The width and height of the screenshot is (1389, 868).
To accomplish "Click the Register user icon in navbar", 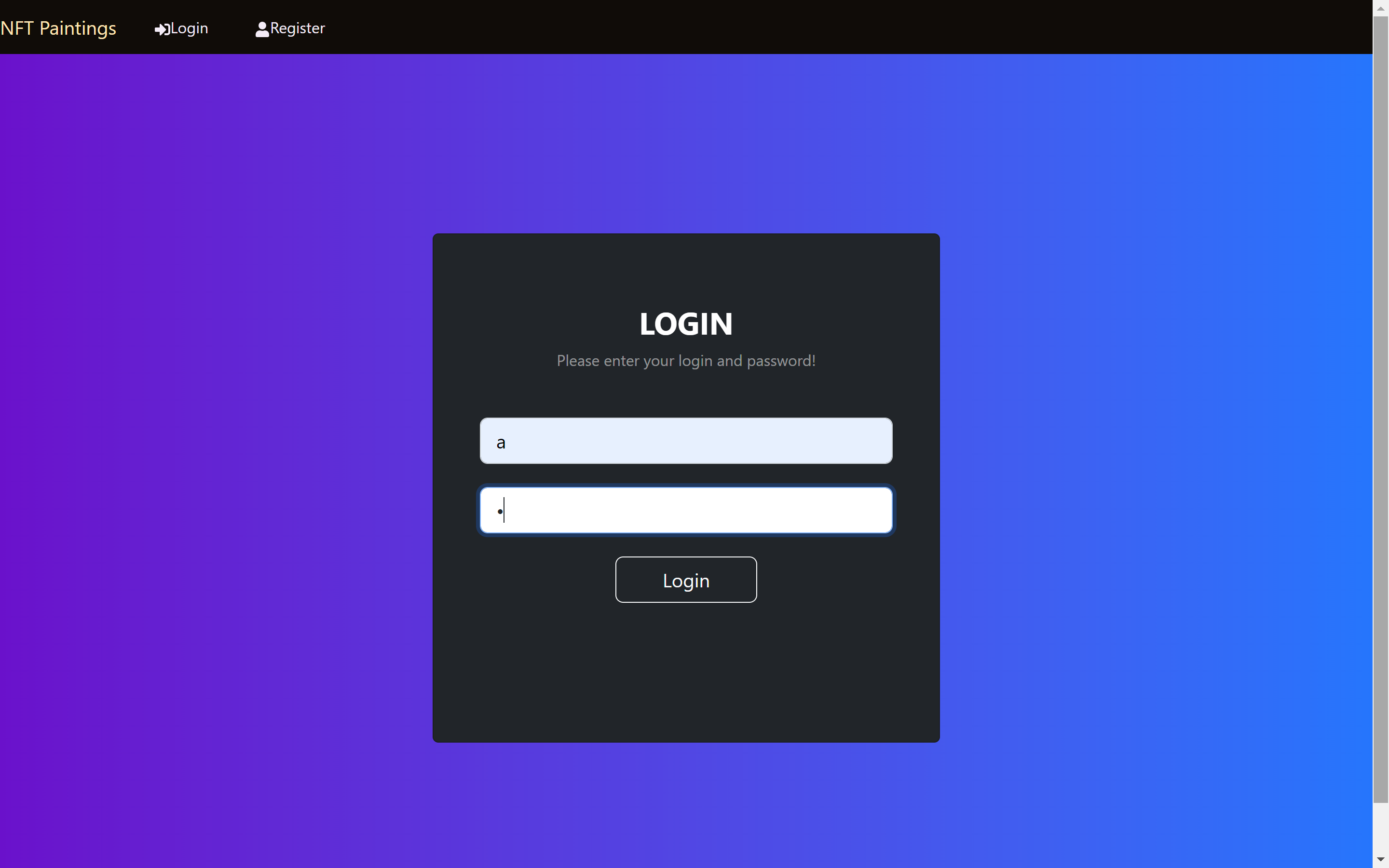I will click(x=262, y=29).
